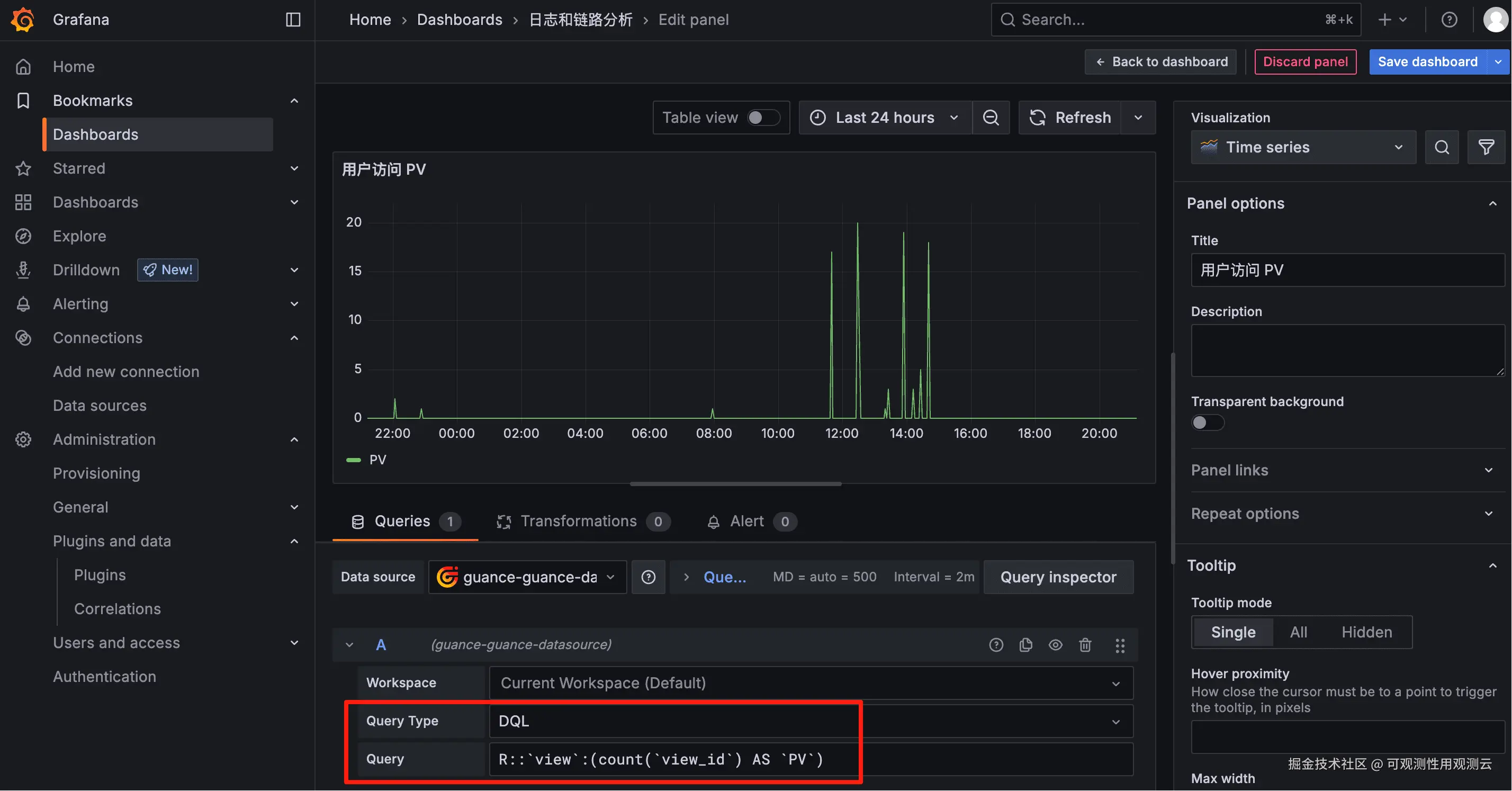Viewport: 1512px width, 791px height.
Task: Toggle the Table view switch
Action: (x=762, y=118)
